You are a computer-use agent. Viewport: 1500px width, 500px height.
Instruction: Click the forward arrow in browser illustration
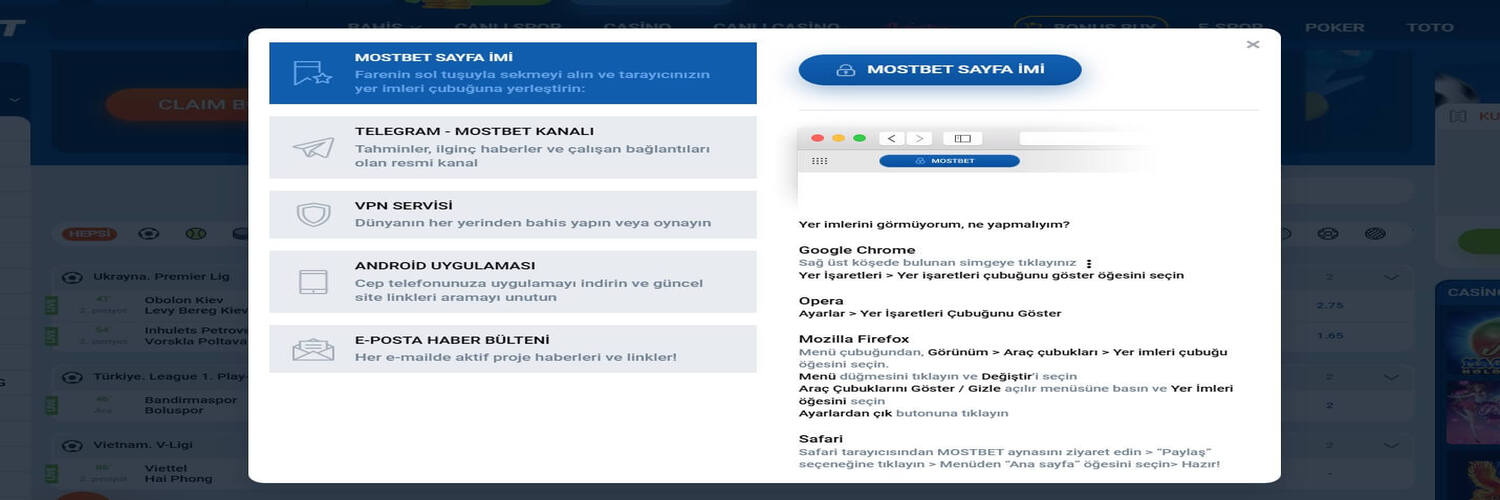pyautogui.click(x=919, y=138)
